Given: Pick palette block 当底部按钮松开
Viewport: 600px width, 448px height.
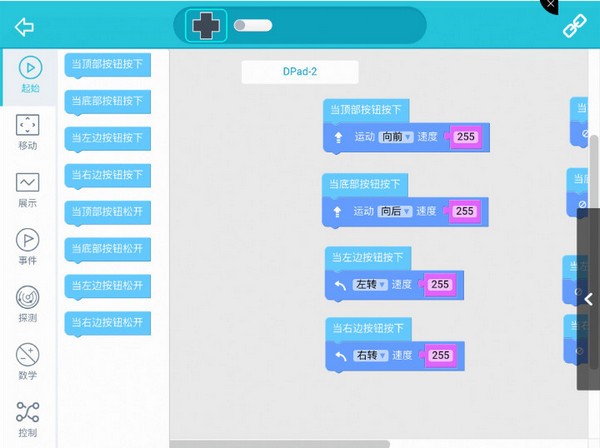Looking at the screenshot, I should 108,249.
